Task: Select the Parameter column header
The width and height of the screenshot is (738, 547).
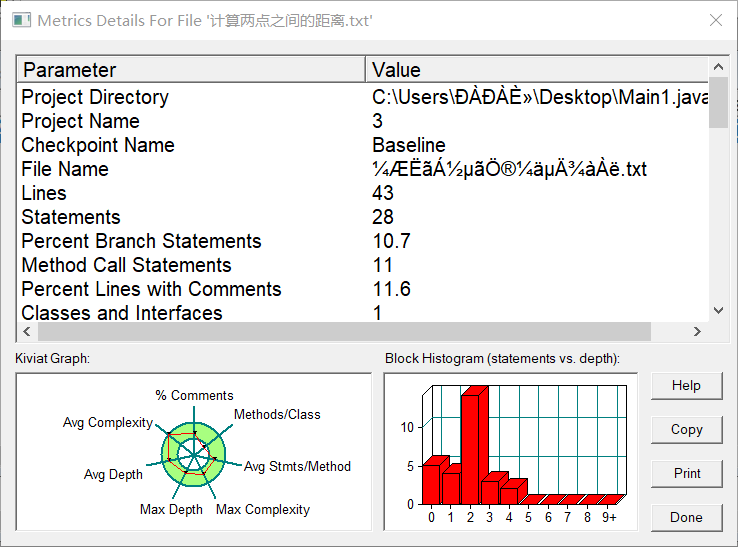Action: [191, 70]
